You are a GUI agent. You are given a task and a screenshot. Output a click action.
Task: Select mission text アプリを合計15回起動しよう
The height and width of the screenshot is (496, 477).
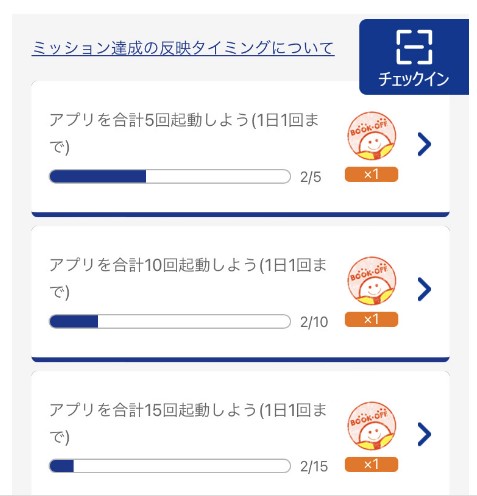coord(153,410)
